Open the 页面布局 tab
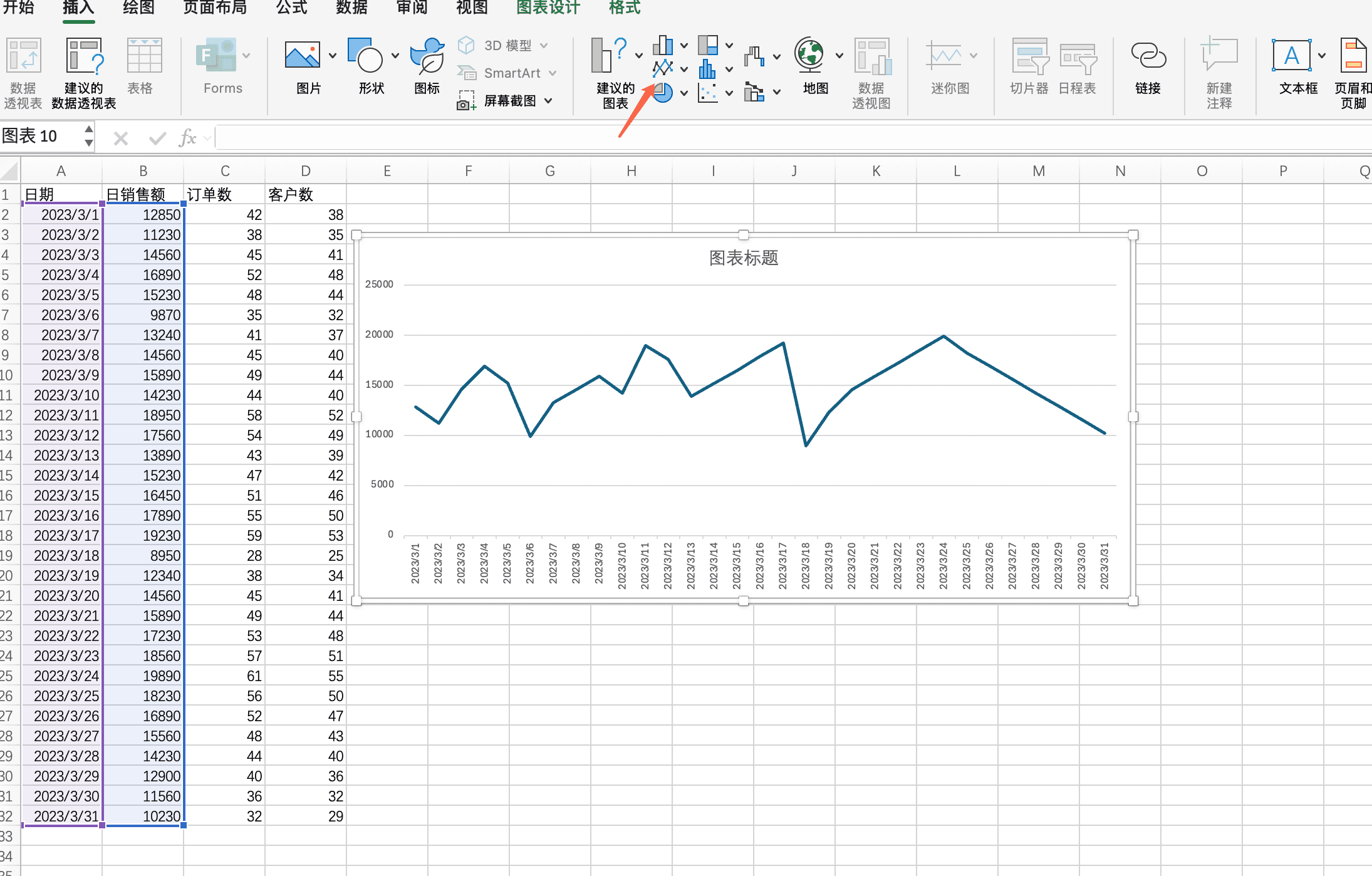The height and width of the screenshot is (876, 1372). (215, 8)
